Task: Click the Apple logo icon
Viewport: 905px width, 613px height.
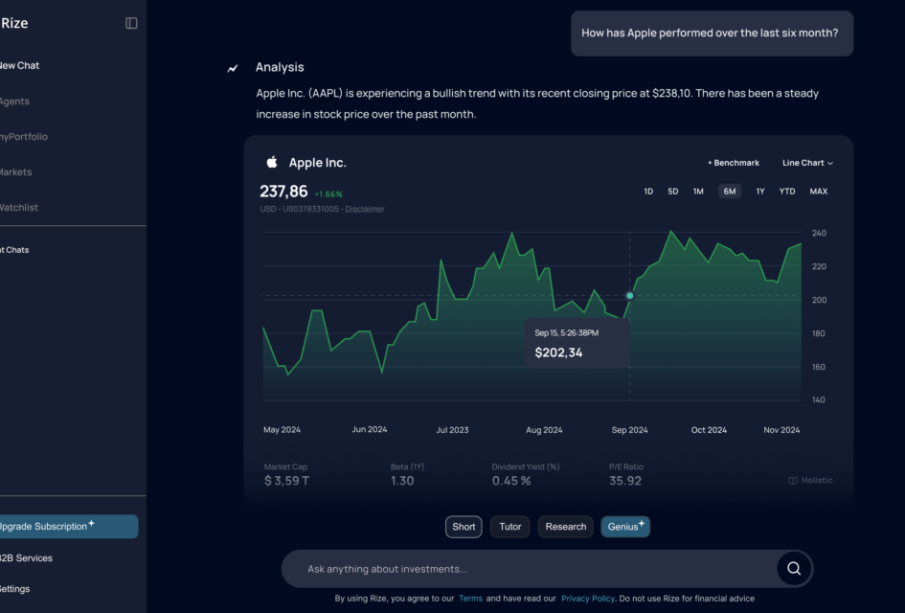Action: 271,162
